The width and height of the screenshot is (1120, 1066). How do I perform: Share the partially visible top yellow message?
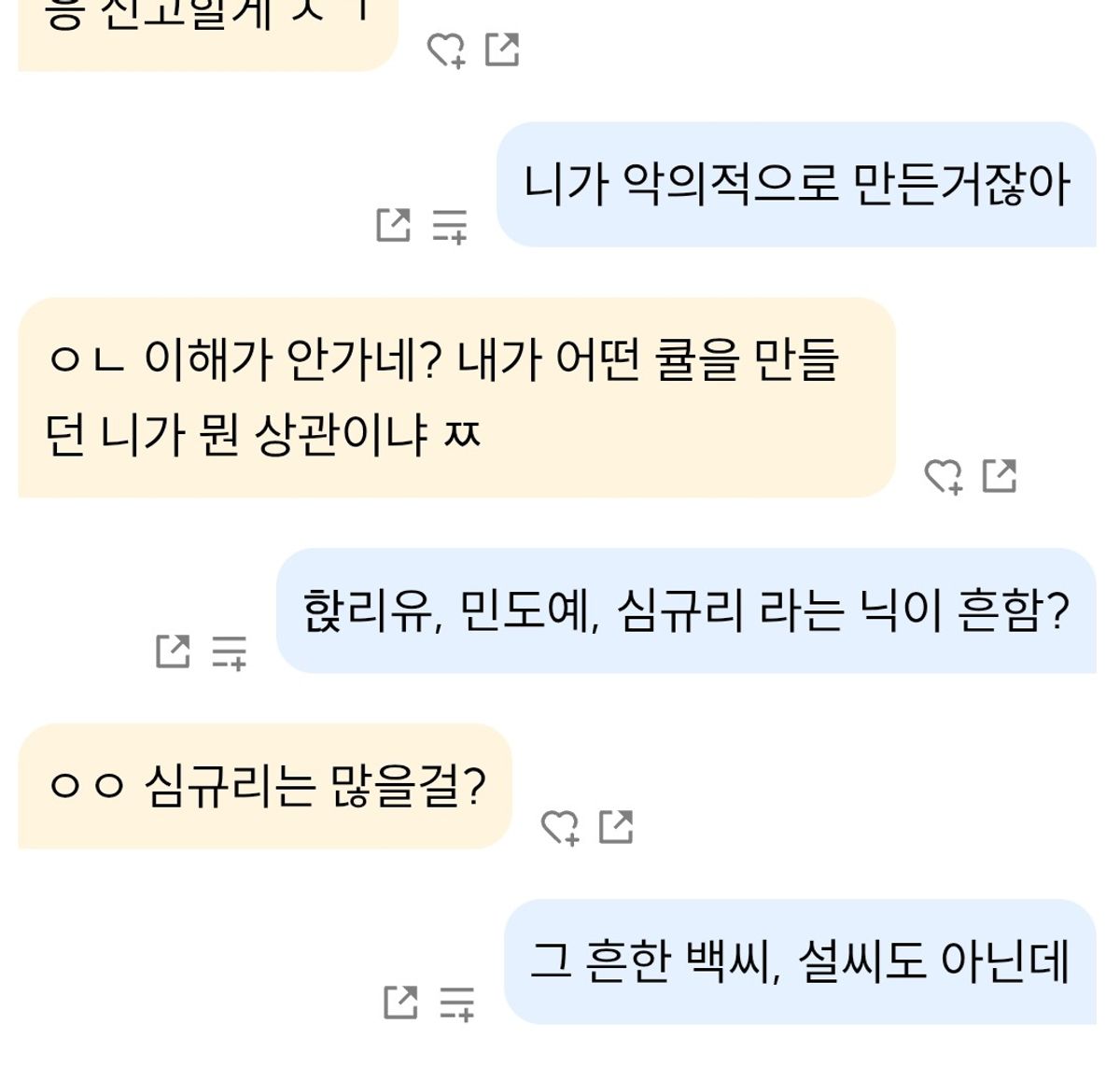tap(502, 49)
